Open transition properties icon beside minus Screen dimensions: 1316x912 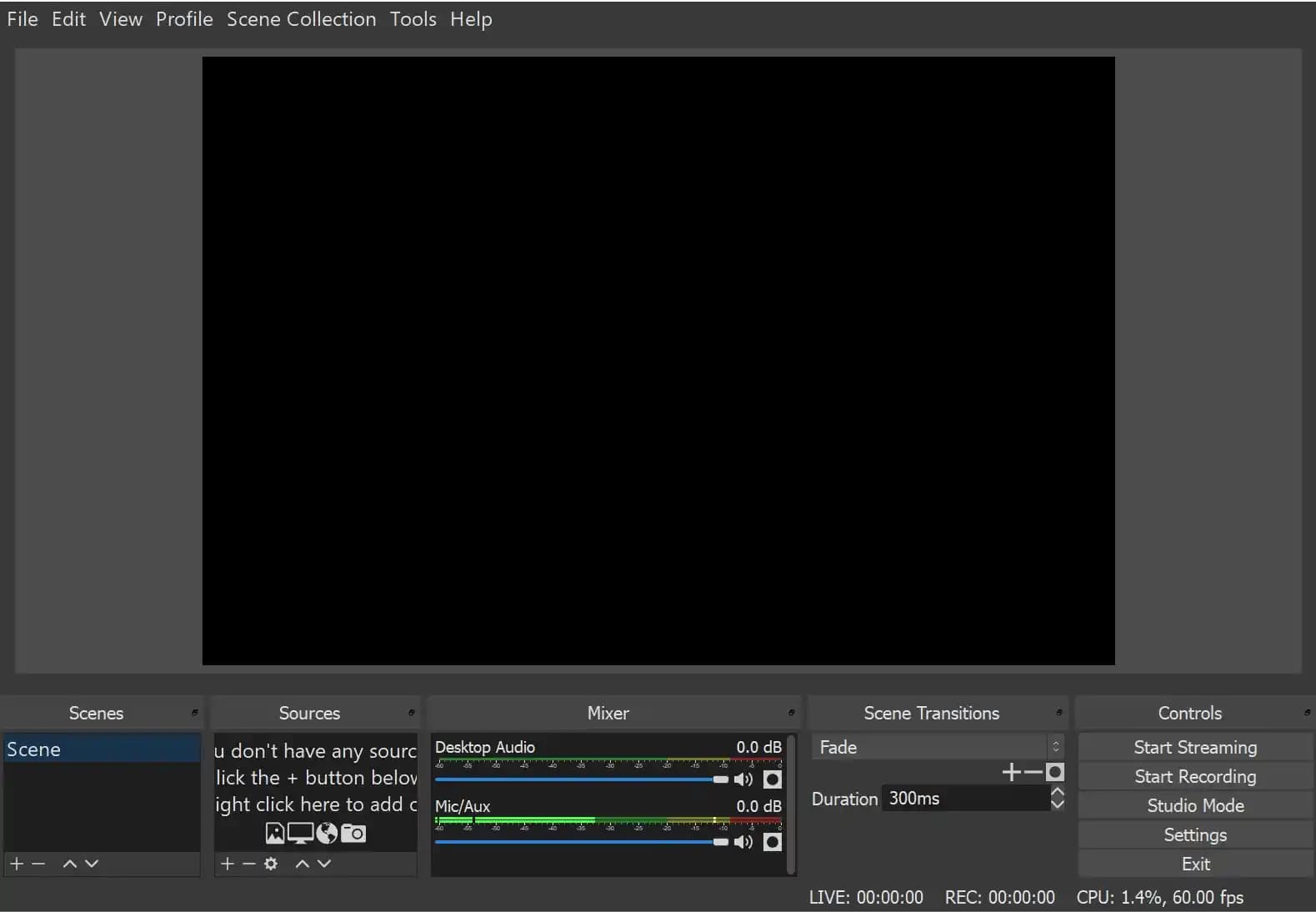[1055, 772]
